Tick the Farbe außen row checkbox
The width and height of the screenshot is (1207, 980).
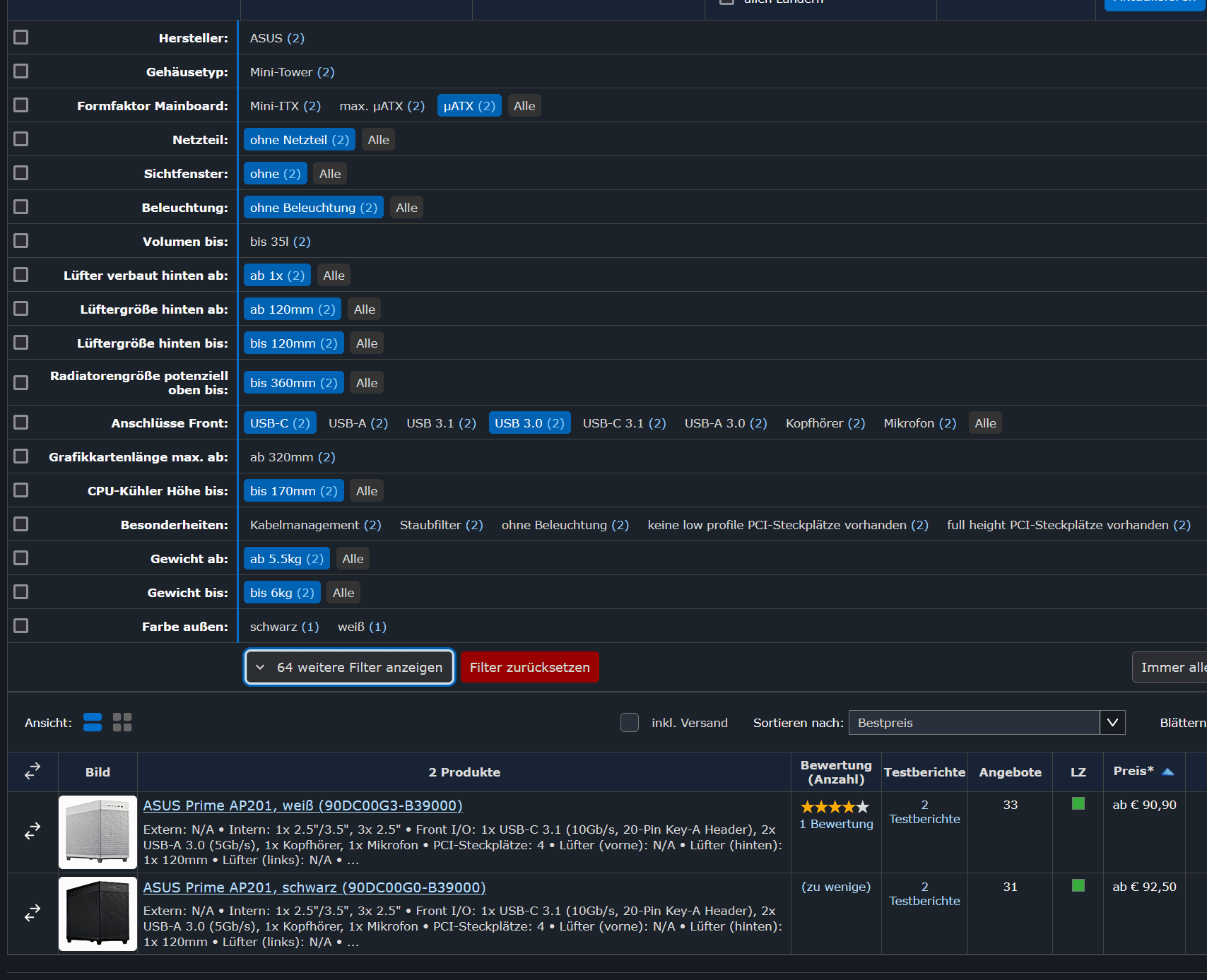pyautogui.click(x=21, y=625)
